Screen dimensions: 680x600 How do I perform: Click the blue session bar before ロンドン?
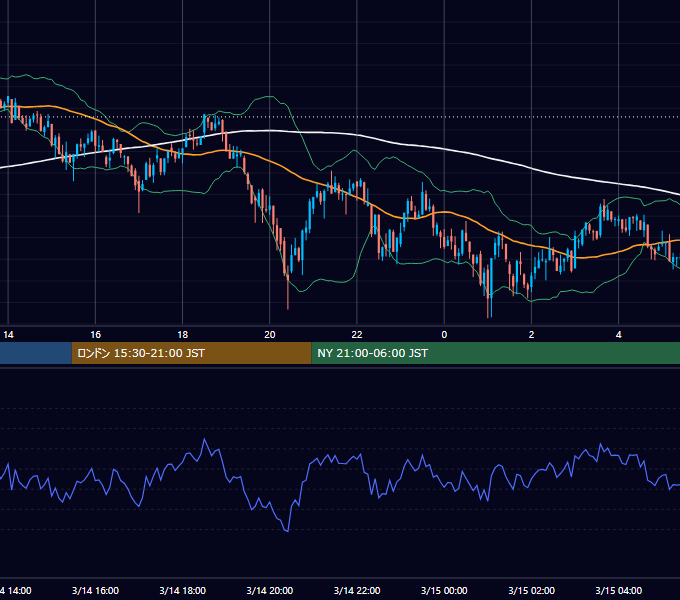[36, 353]
